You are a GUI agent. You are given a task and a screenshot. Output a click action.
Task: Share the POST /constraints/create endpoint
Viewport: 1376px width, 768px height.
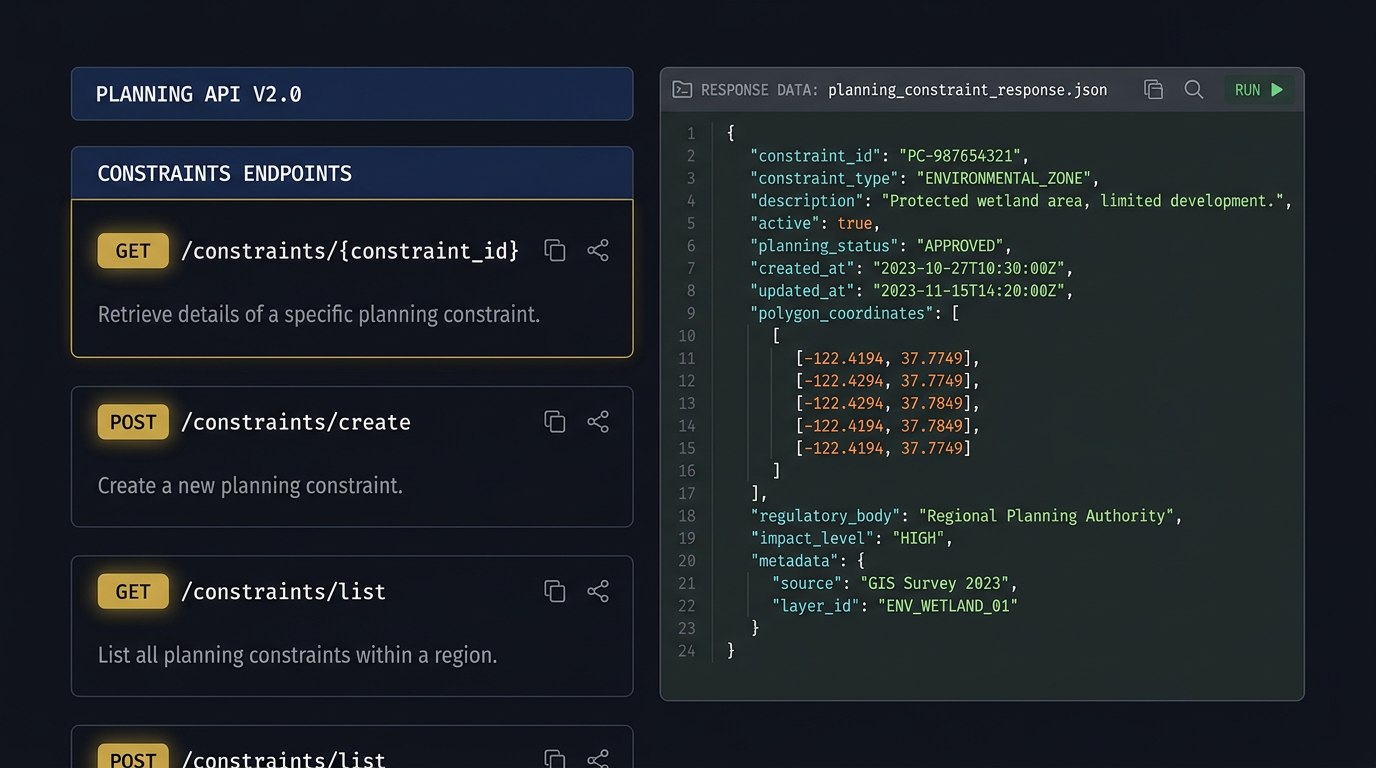point(598,422)
